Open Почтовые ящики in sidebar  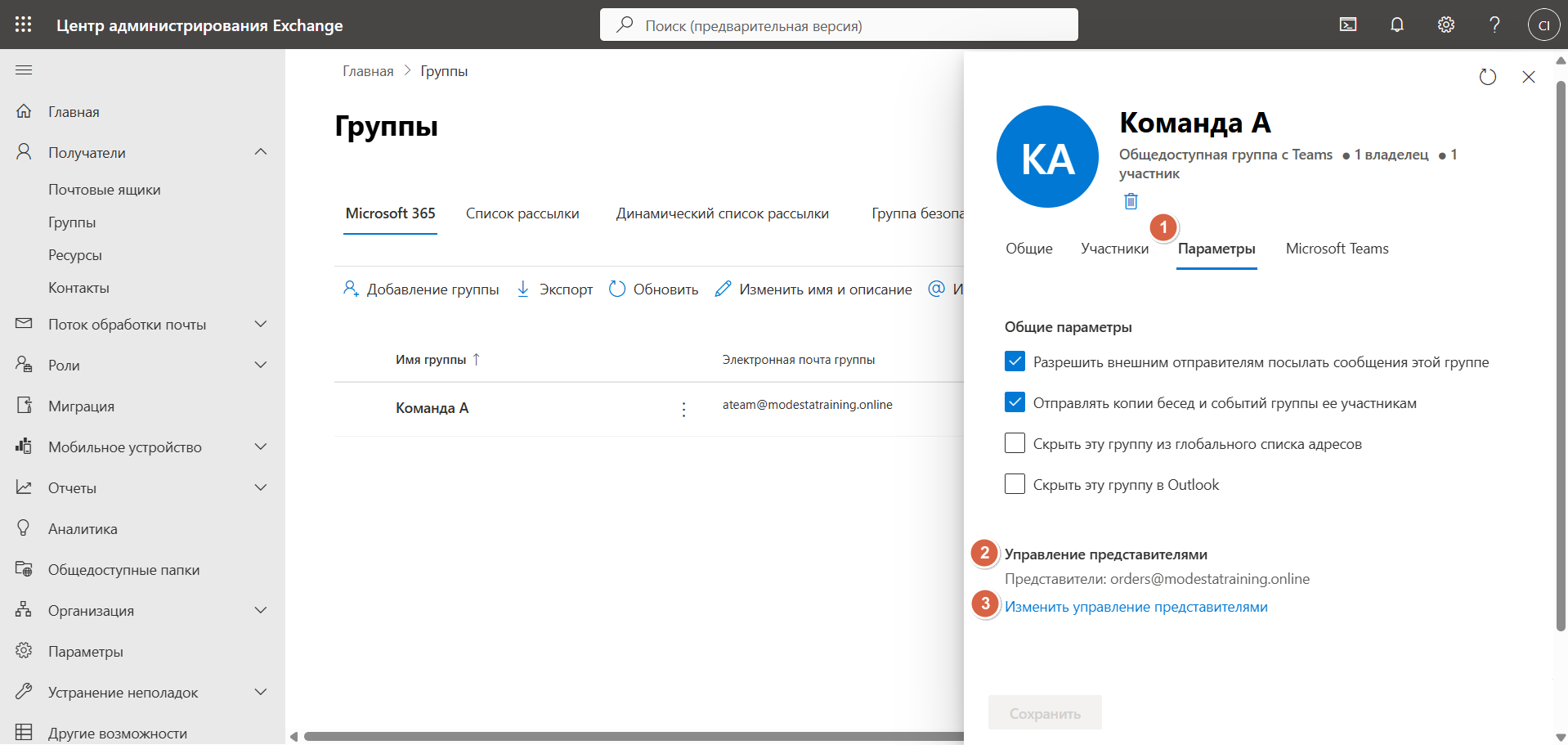click(x=105, y=190)
